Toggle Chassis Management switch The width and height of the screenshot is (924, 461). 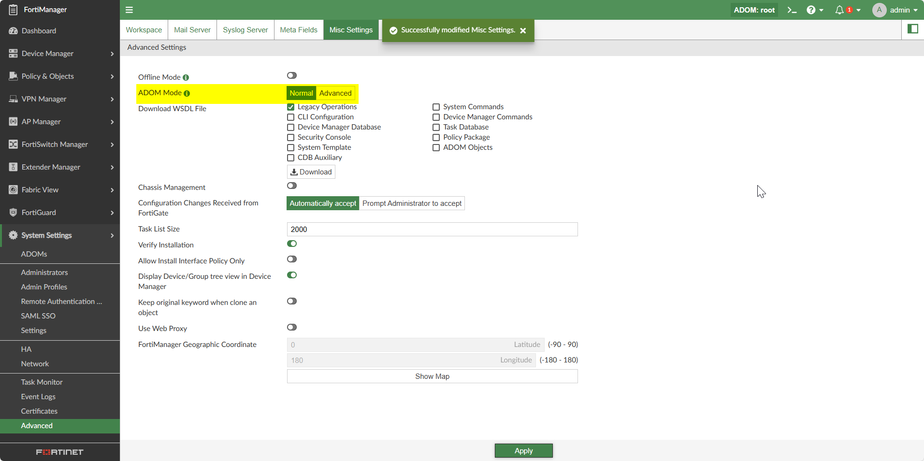(x=292, y=186)
